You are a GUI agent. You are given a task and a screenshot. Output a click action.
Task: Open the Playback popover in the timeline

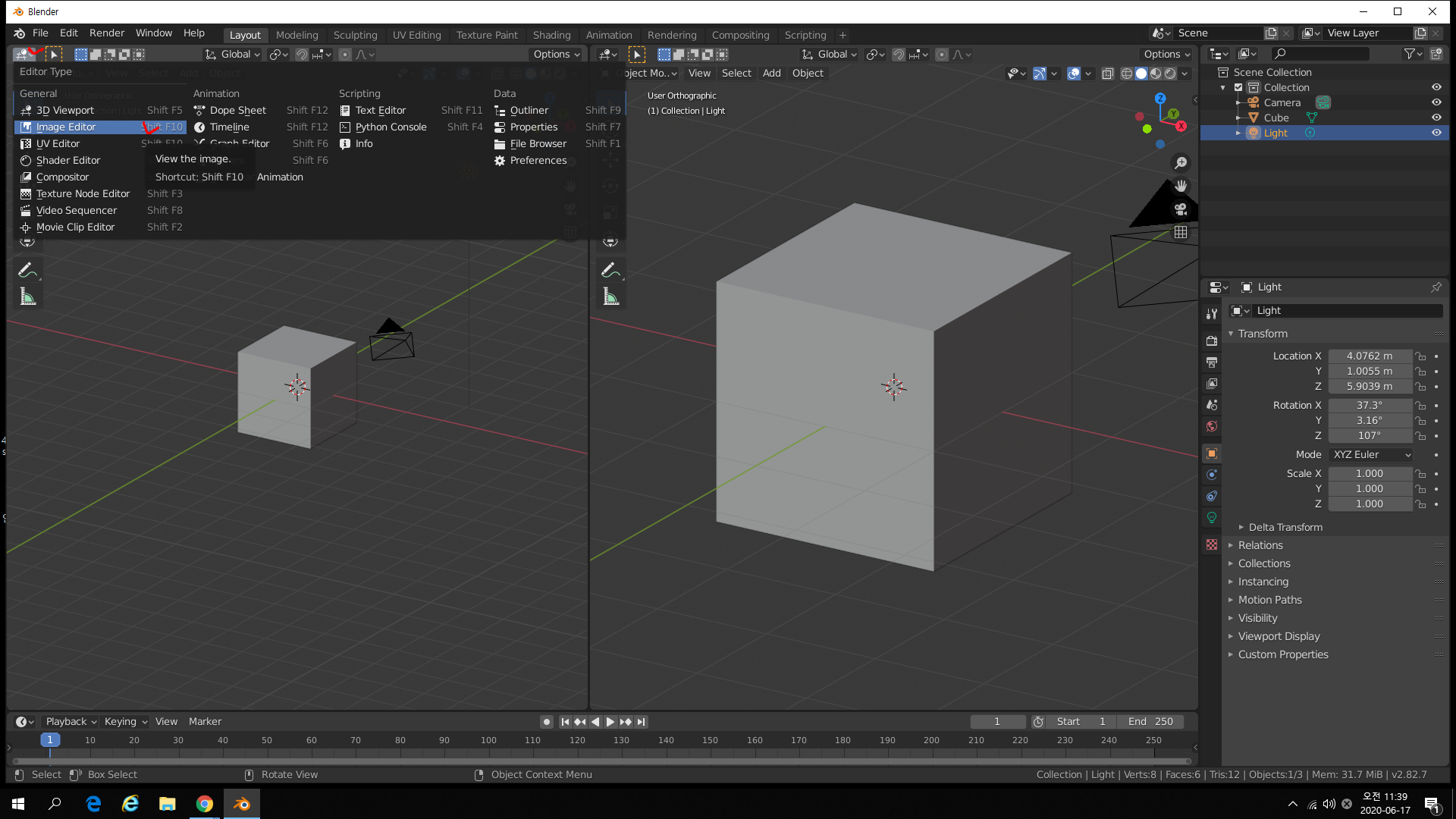tap(71, 722)
